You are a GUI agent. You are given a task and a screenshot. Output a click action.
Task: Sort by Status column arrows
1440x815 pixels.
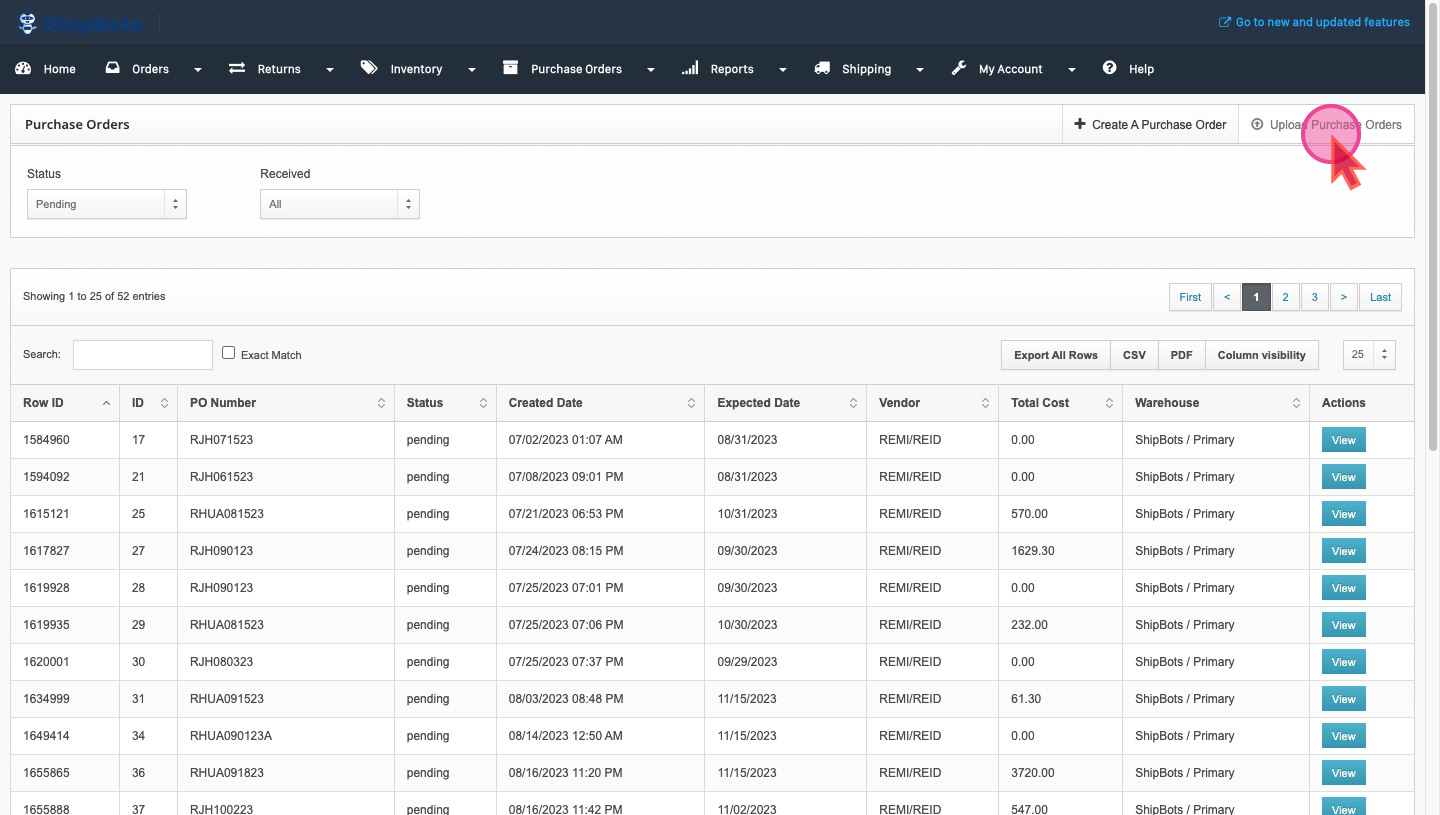point(483,403)
